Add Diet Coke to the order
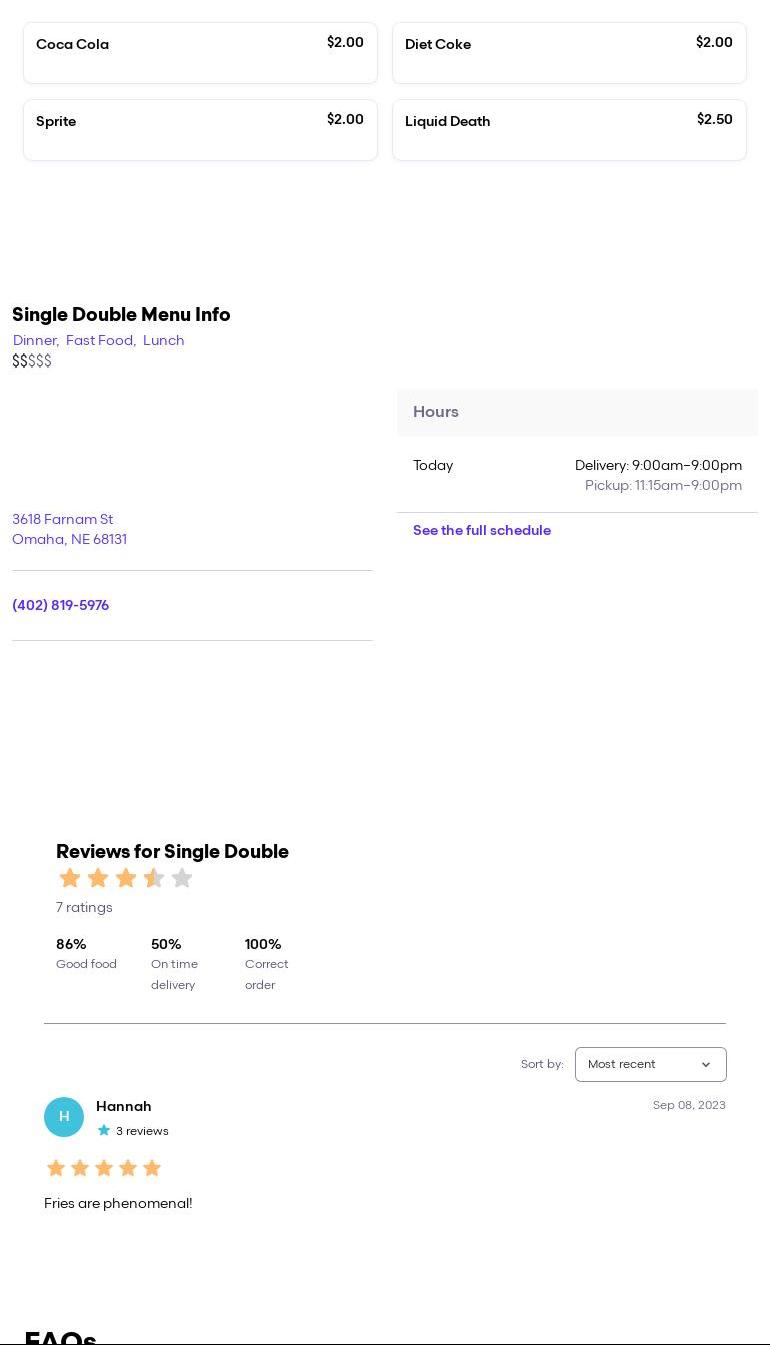Screen dimensions: 770x1345 coord(569,53)
